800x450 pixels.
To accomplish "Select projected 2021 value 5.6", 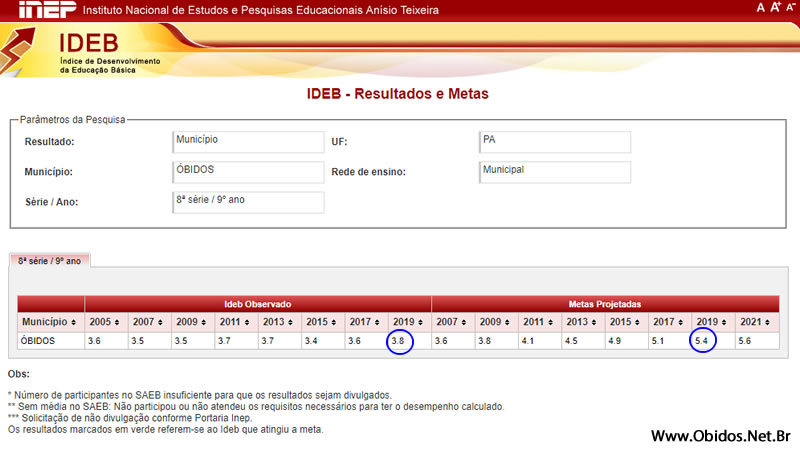I will (757, 341).
